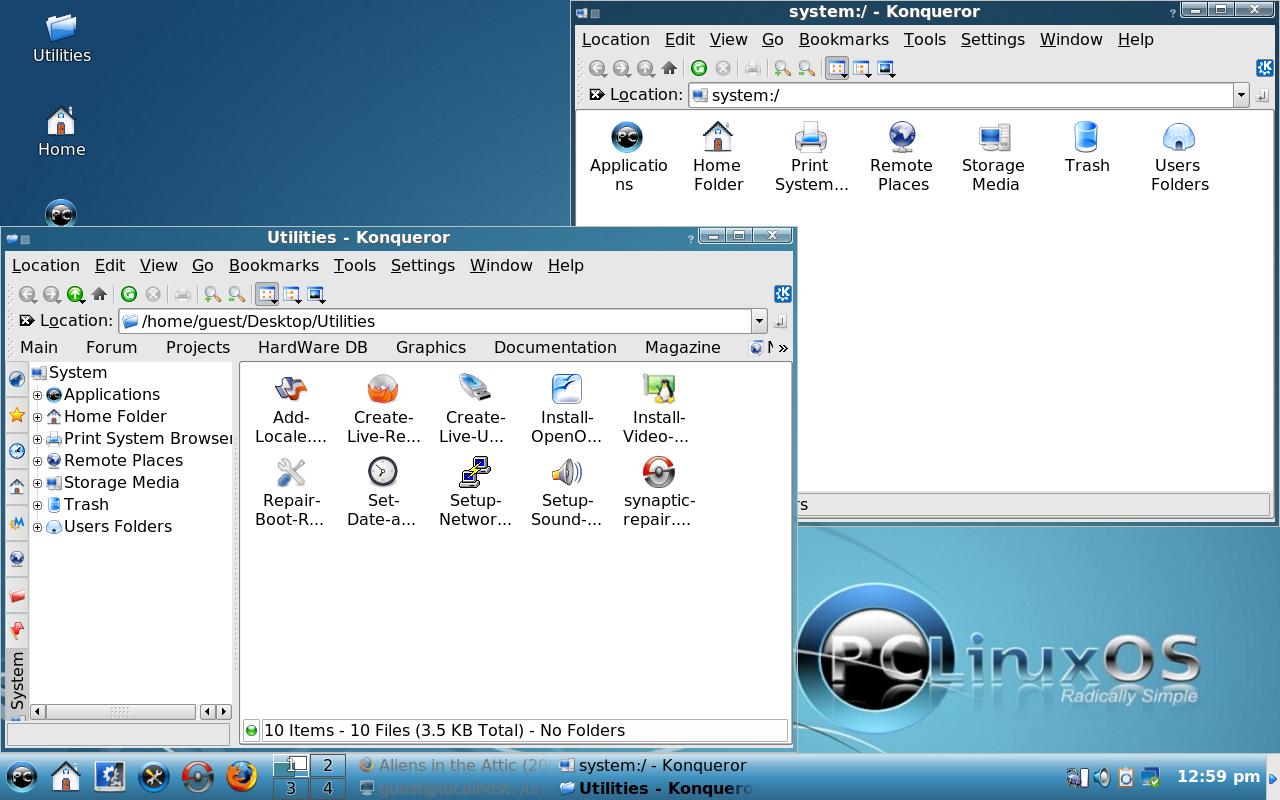Screen dimensions: 1280x800
Task: Show more bookmark toolbar entries
Action: [x=783, y=348]
